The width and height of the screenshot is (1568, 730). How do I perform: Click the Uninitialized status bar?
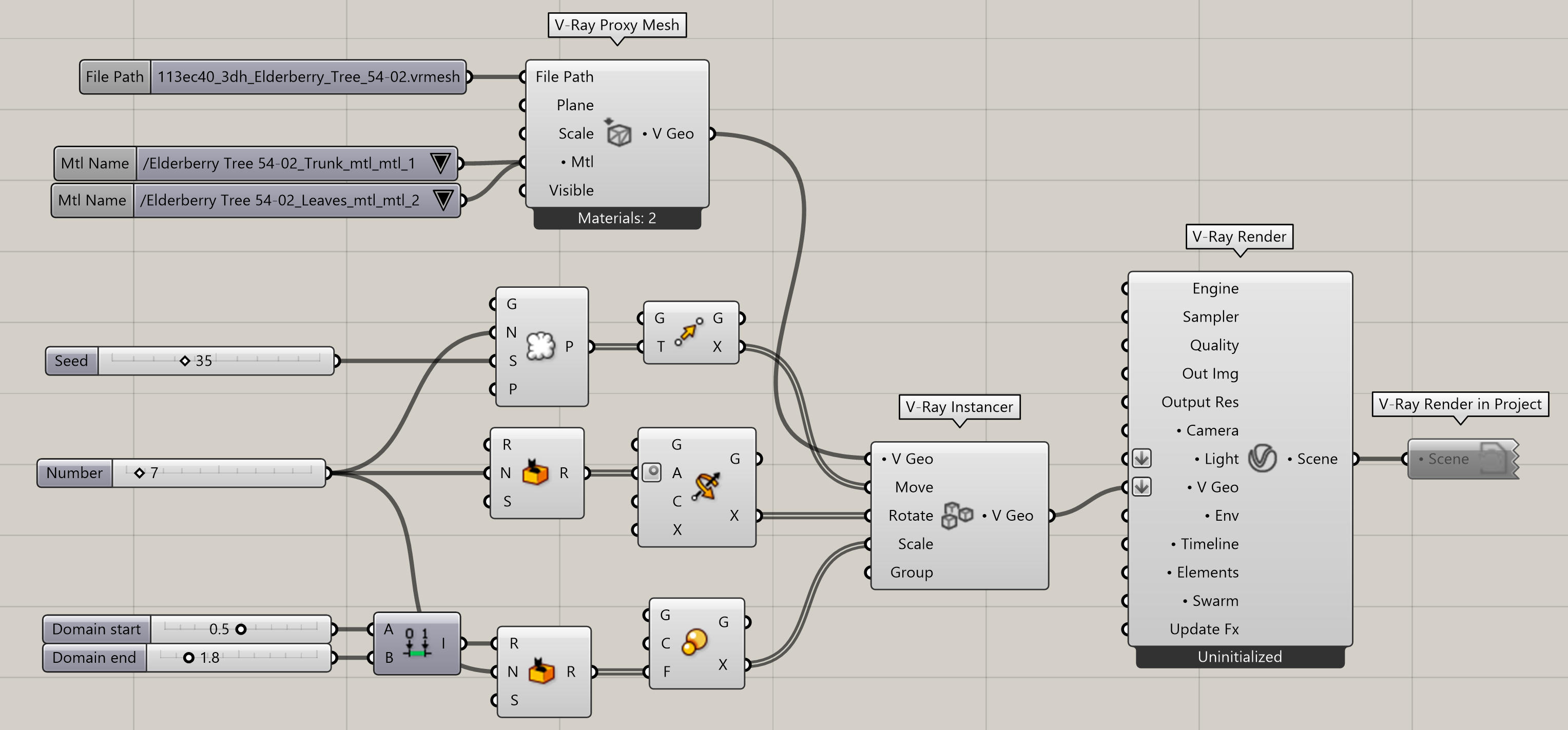(x=1240, y=657)
